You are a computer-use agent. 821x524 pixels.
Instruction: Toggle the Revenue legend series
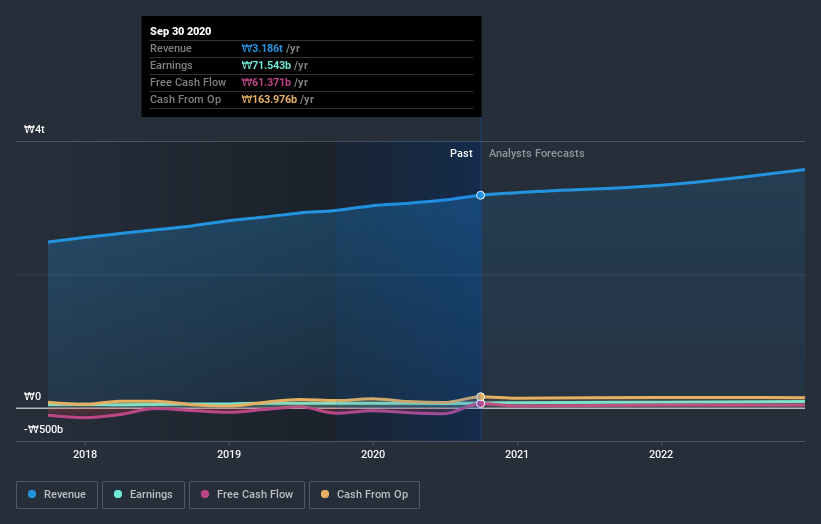57,495
